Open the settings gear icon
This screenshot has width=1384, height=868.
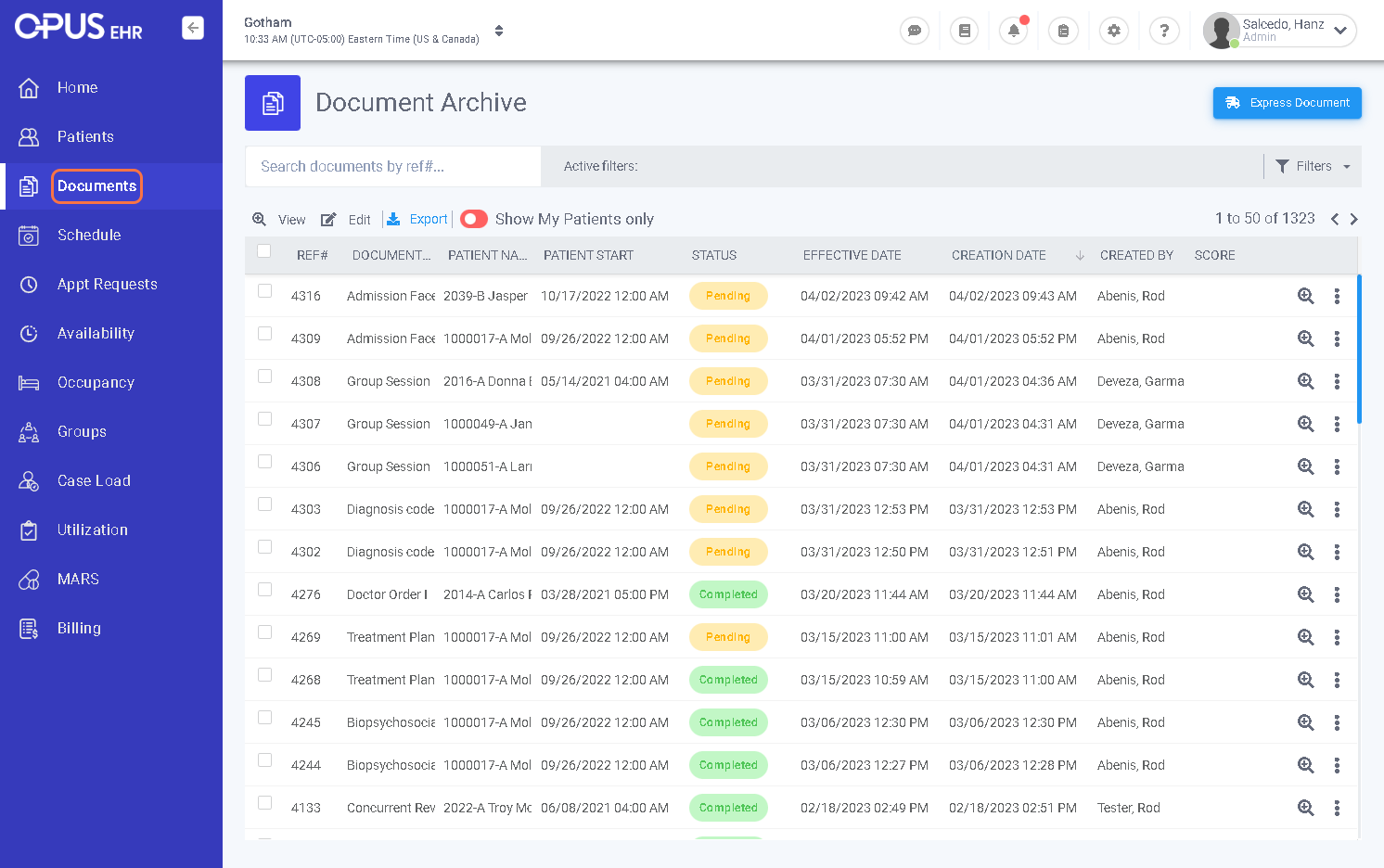coord(1114,31)
